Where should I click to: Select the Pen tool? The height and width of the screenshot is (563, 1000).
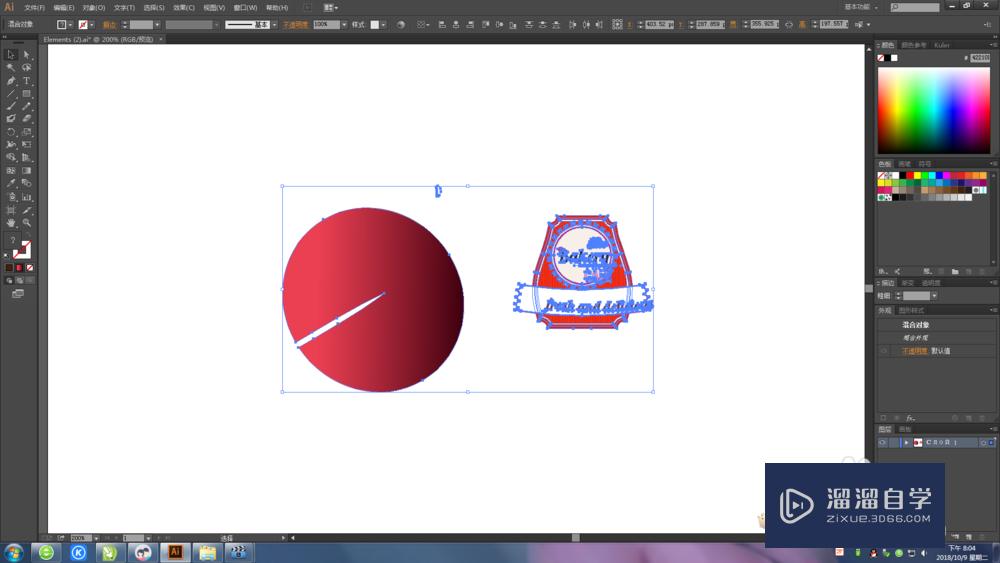(x=11, y=81)
